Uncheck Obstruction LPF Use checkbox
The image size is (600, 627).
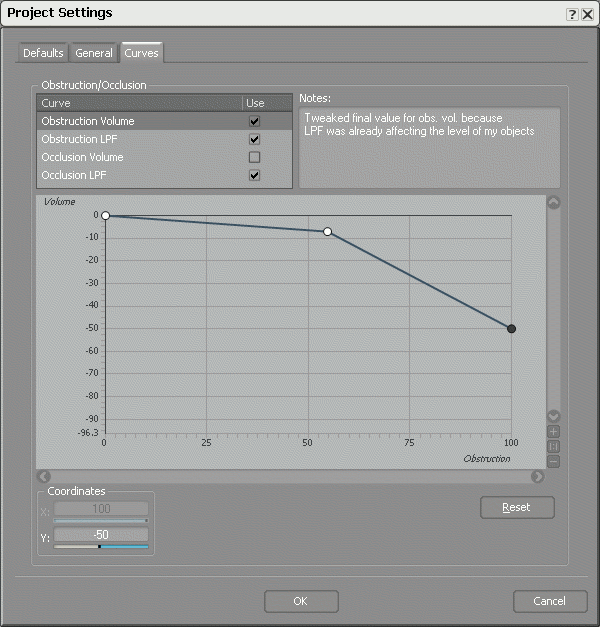[x=254, y=140]
